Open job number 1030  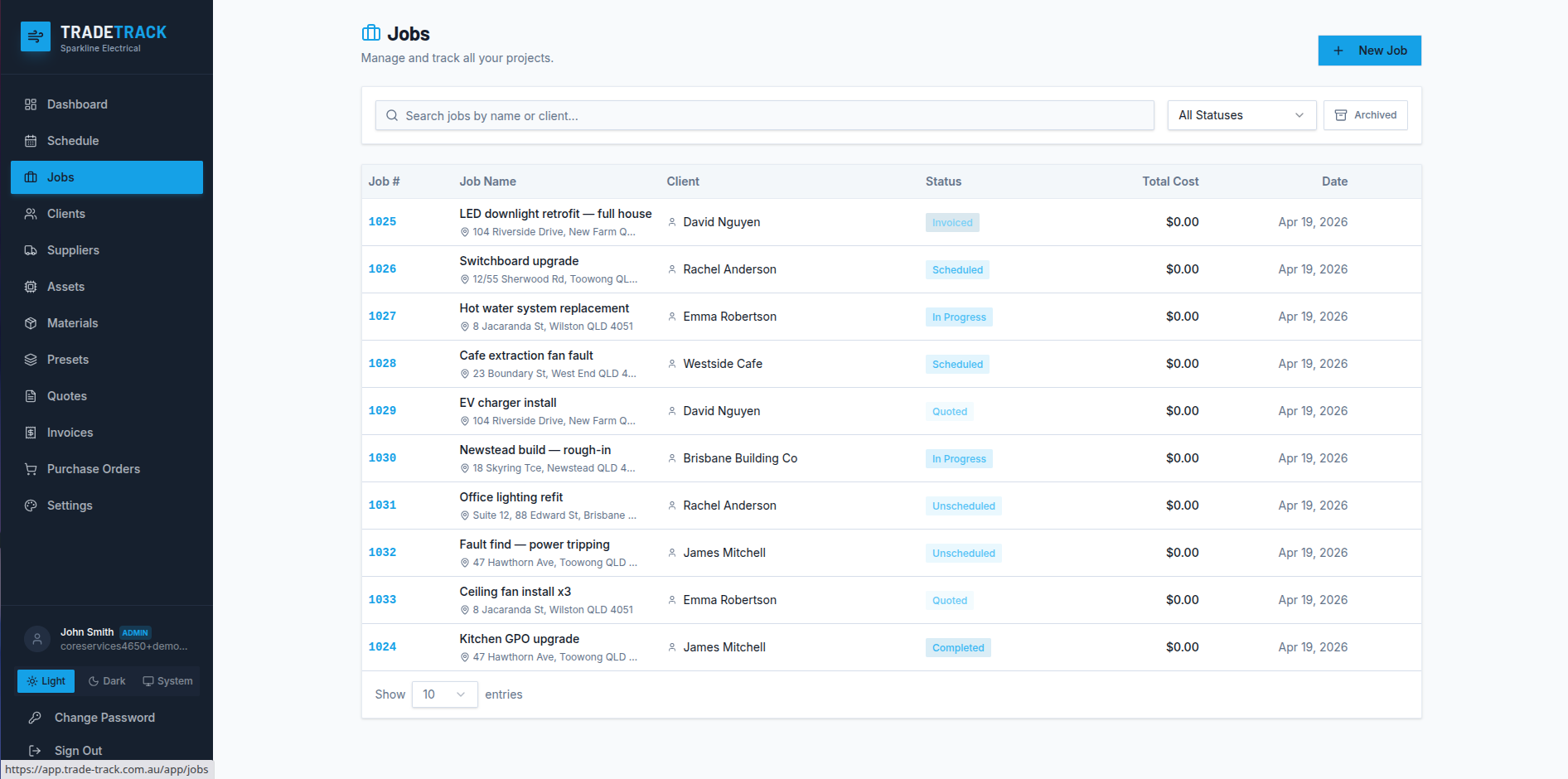(382, 458)
